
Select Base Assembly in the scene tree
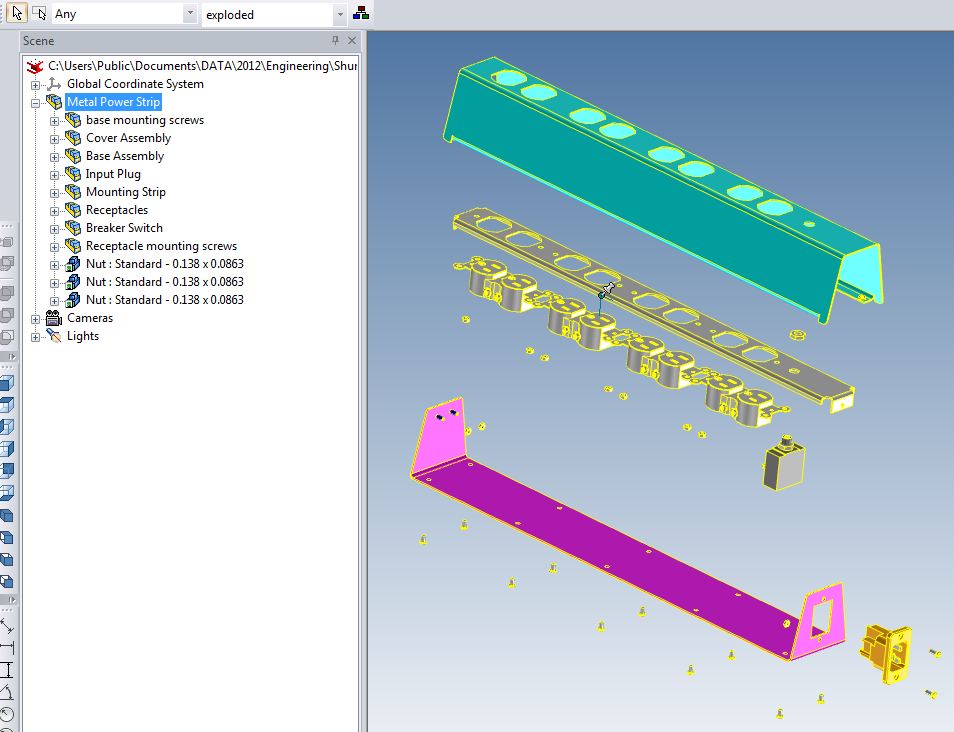pyautogui.click(x=124, y=156)
